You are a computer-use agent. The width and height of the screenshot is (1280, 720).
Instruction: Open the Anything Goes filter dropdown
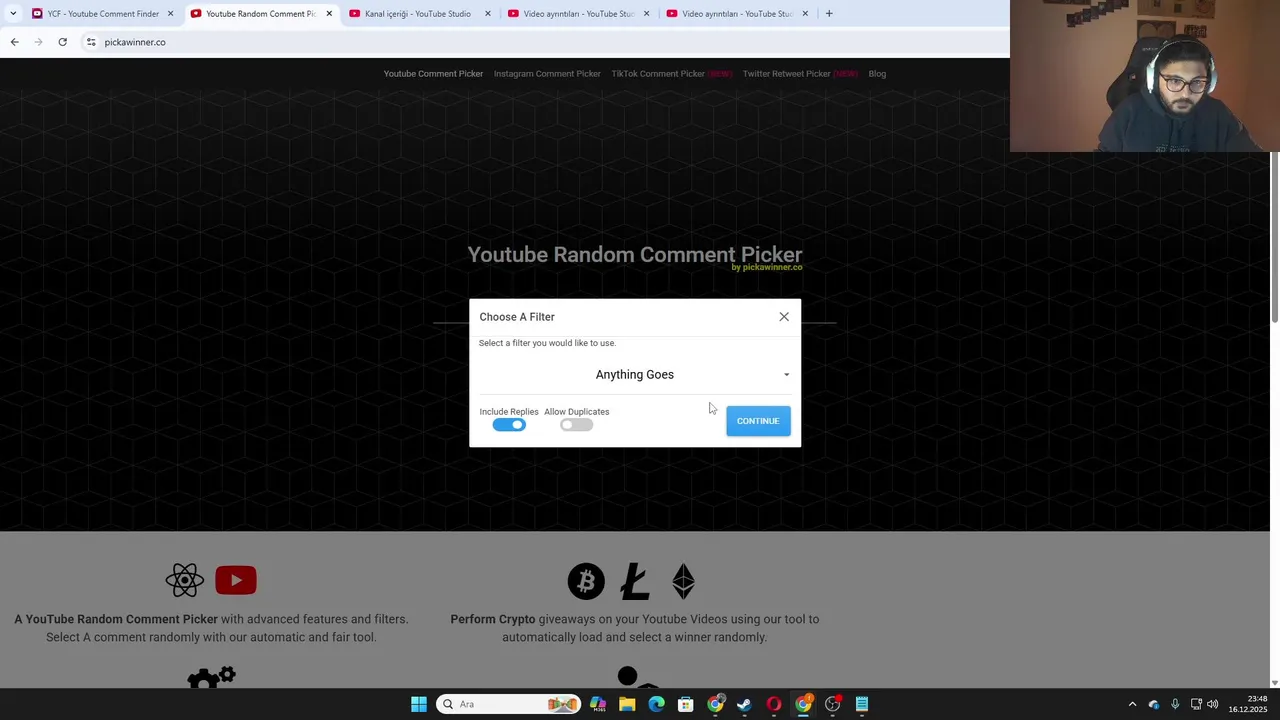[x=635, y=375]
